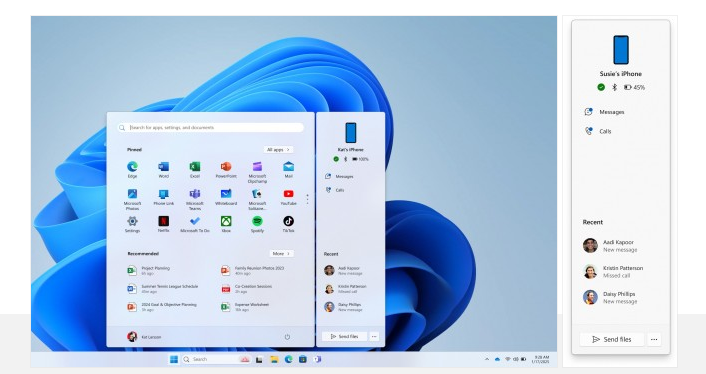Click the Windows Start icon on taskbar
This screenshot has width=706, height=374.
click(174, 359)
